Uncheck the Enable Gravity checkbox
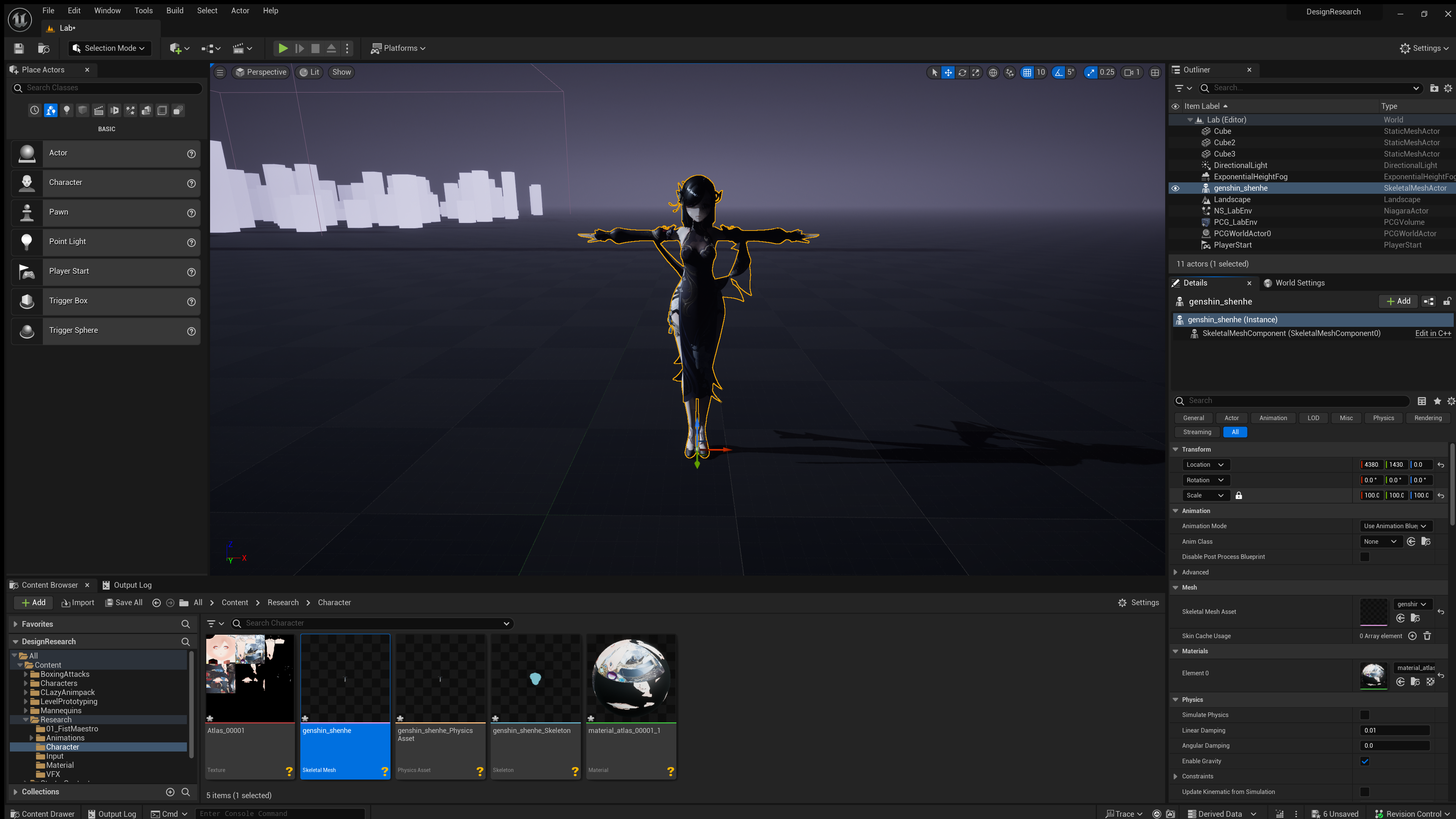This screenshot has width=1456, height=819. point(1365,761)
